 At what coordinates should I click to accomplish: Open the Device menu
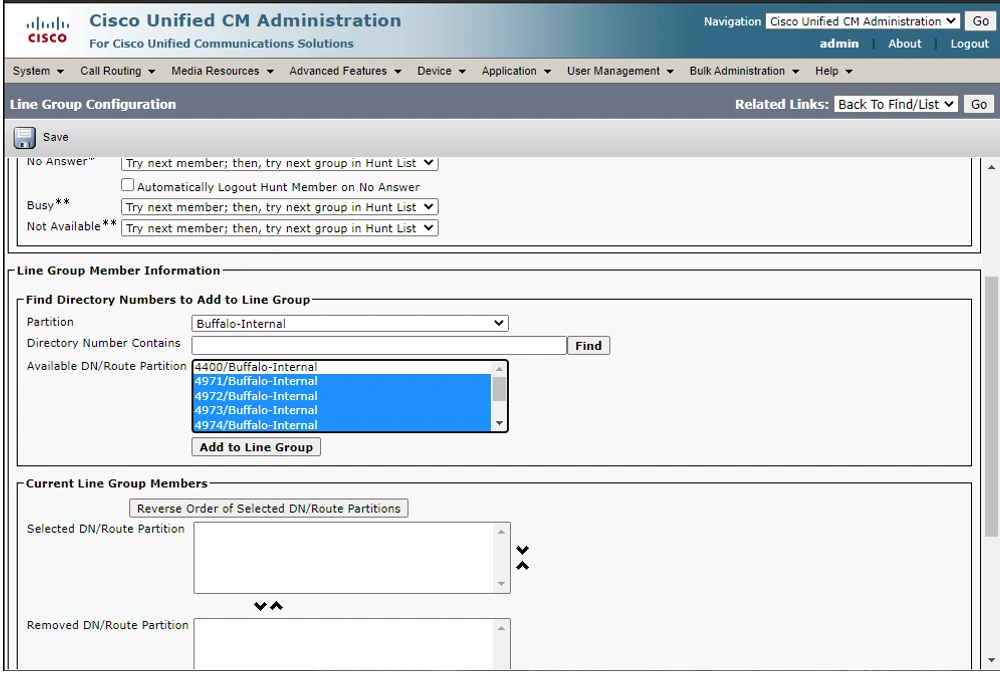441,71
